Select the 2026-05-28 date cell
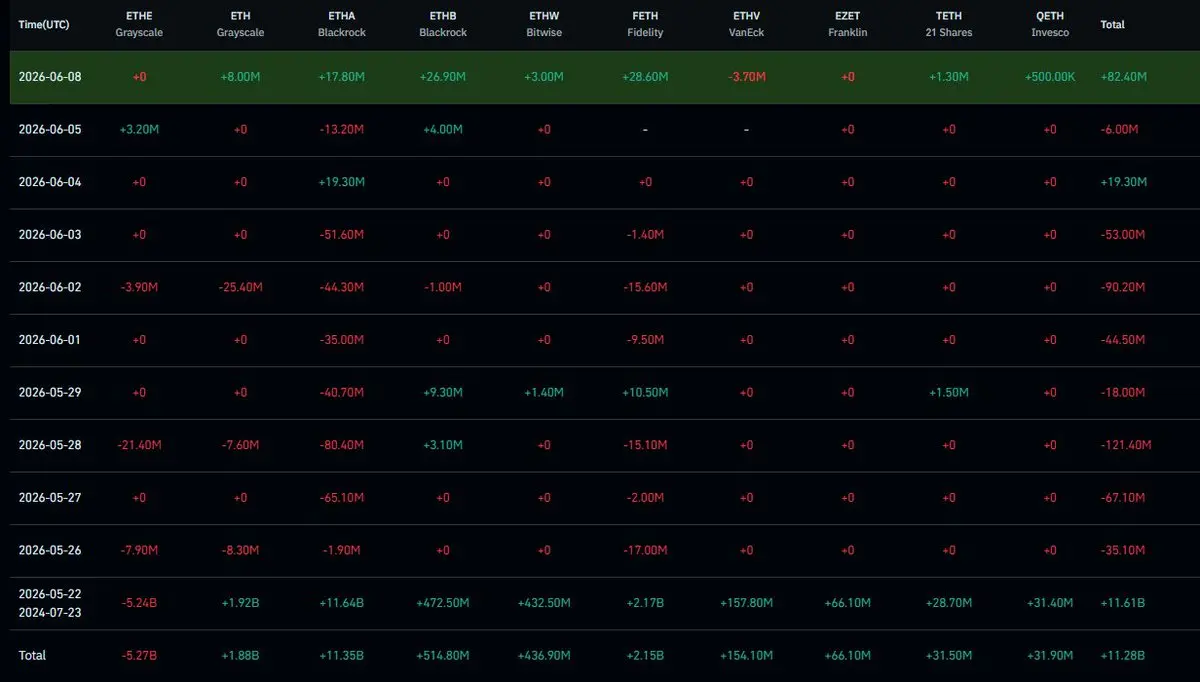Screen dimensions: 1200x682 50,445
